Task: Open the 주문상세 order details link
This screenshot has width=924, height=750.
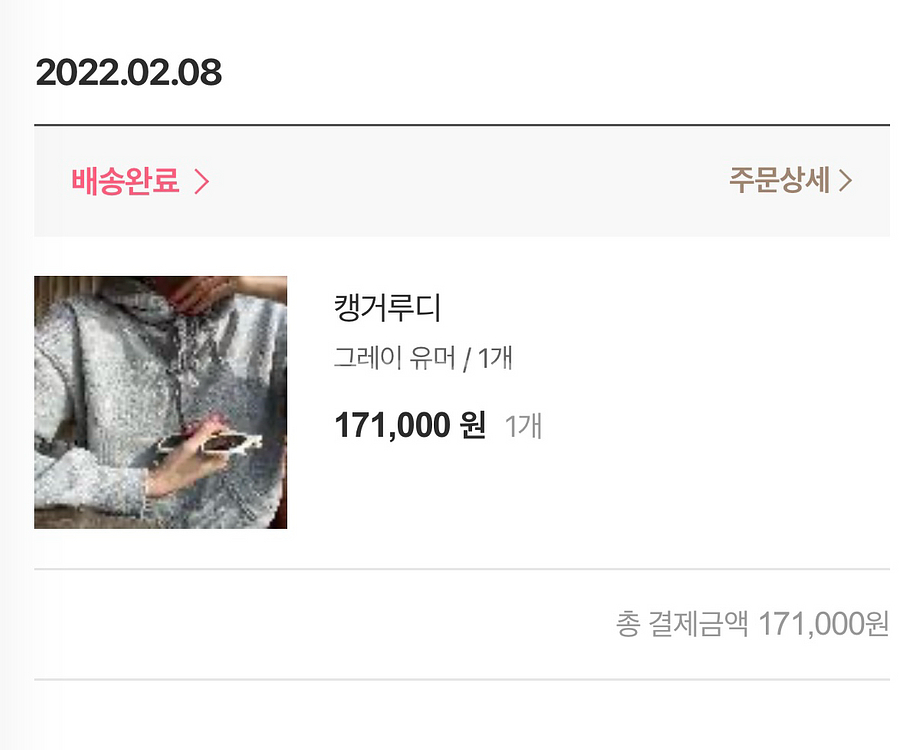Action: [x=779, y=181]
